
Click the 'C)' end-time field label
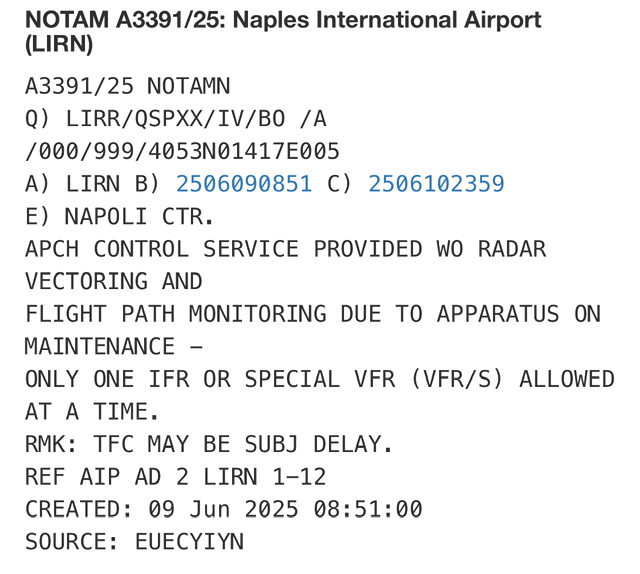coord(340,184)
